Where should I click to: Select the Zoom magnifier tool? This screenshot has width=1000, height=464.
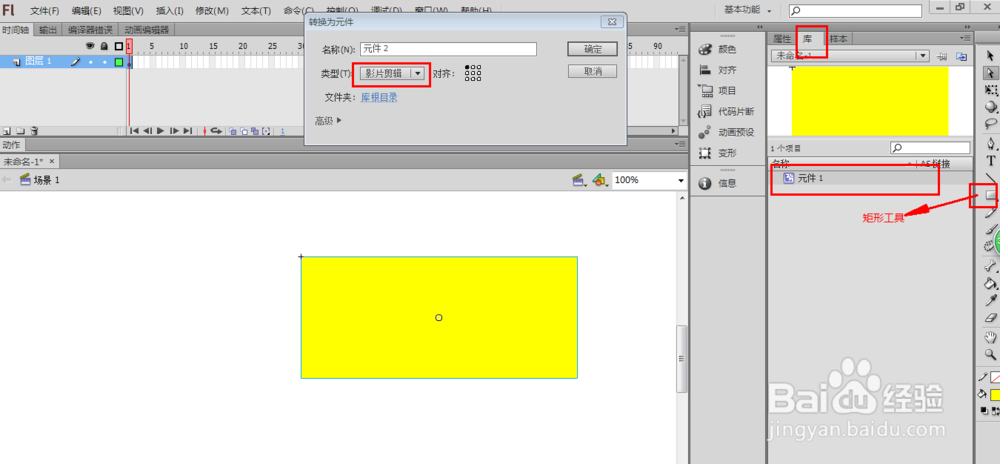pos(990,354)
